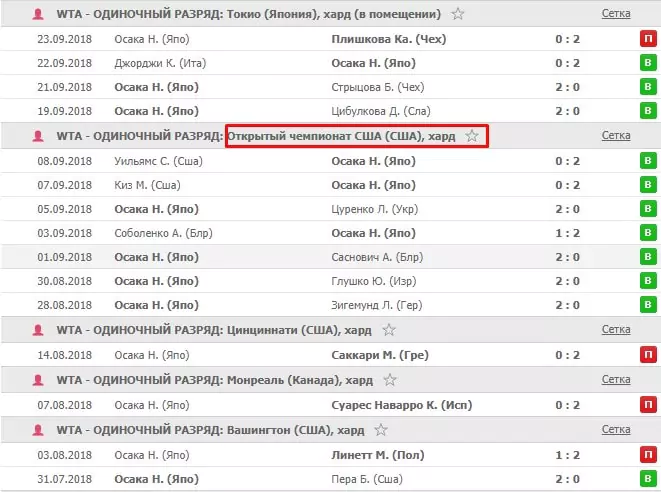The height and width of the screenshot is (492, 661).
Task: Click the player icon beside the Montreal header
Action: pos(38,380)
